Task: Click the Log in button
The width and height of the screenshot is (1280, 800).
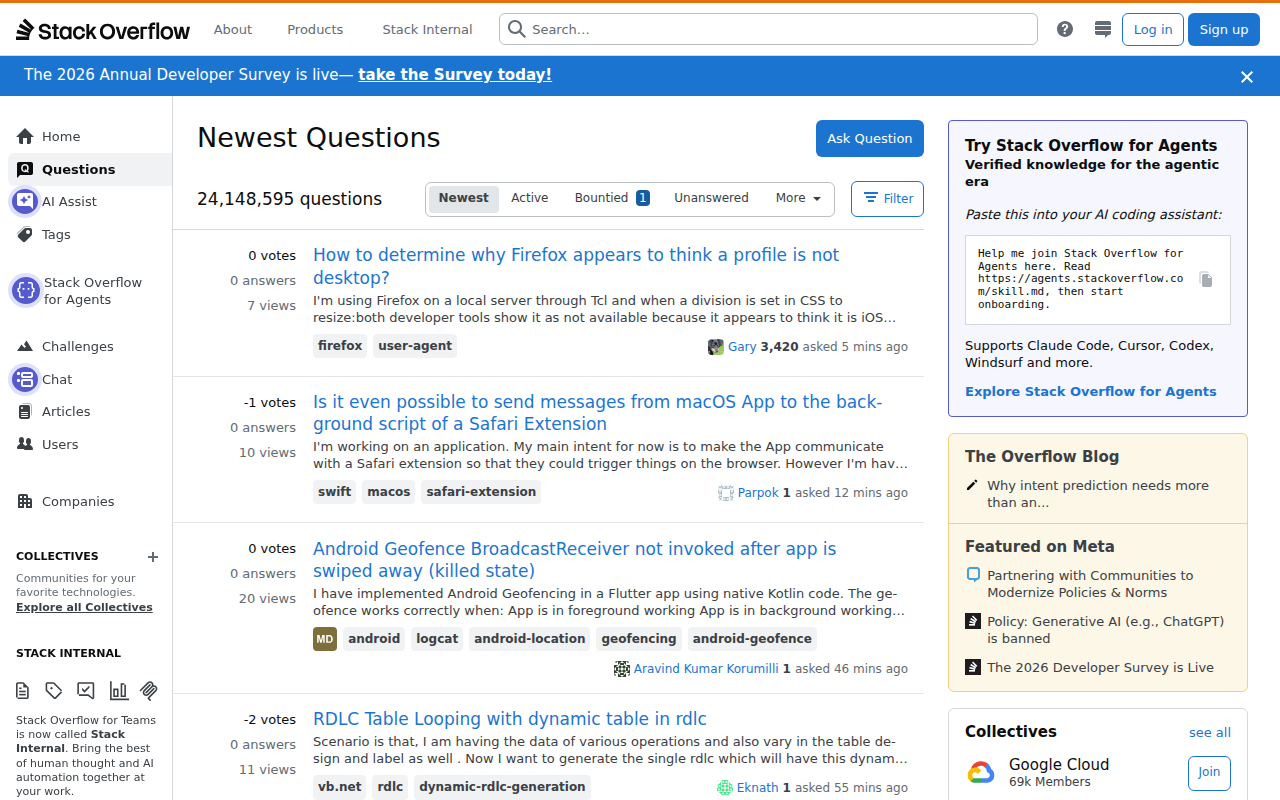Action: (1153, 29)
